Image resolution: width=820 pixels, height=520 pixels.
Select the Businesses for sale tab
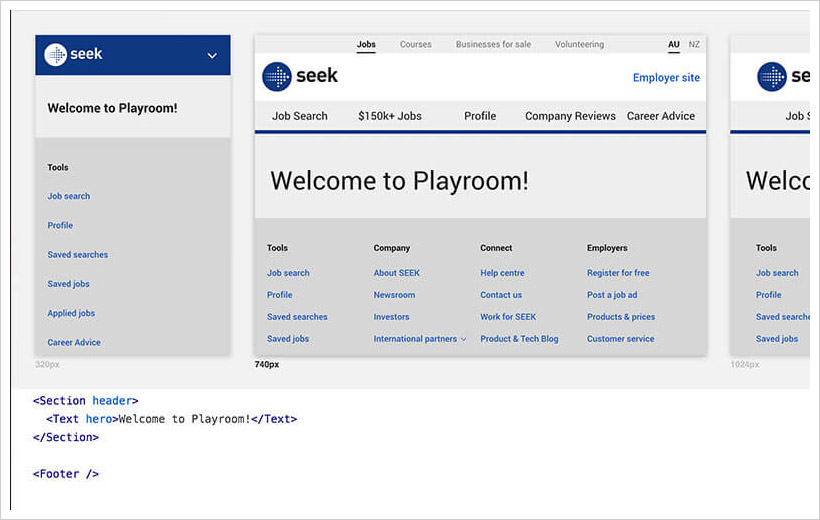tap(493, 45)
